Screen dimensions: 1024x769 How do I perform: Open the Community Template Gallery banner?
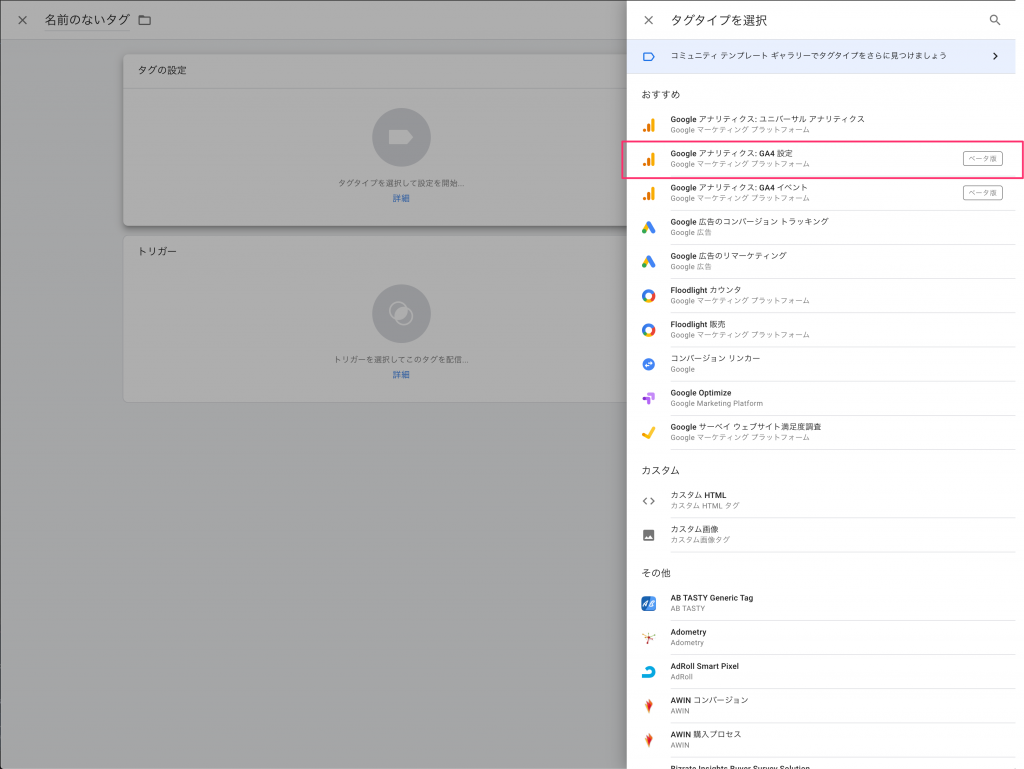pyautogui.click(x=821, y=56)
